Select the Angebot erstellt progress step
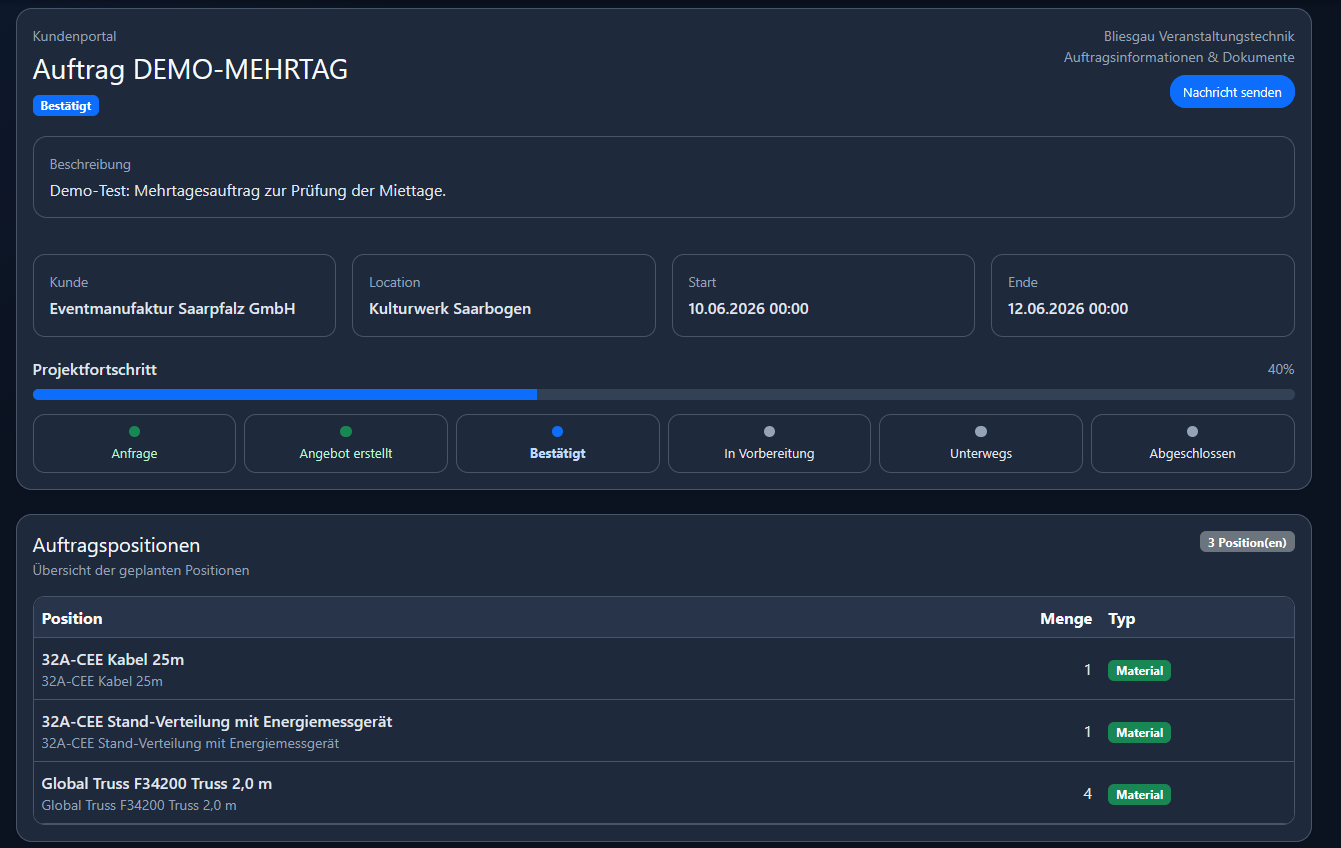1341x848 pixels. coord(346,443)
